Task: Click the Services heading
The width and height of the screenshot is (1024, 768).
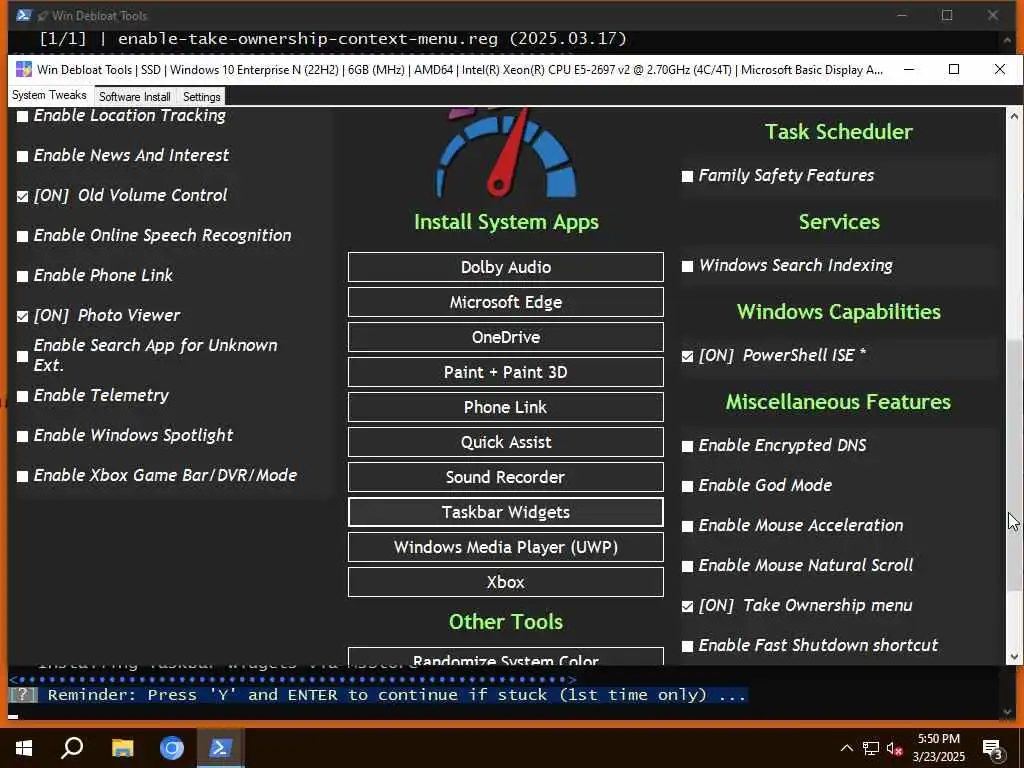Action: tap(839, 222)
